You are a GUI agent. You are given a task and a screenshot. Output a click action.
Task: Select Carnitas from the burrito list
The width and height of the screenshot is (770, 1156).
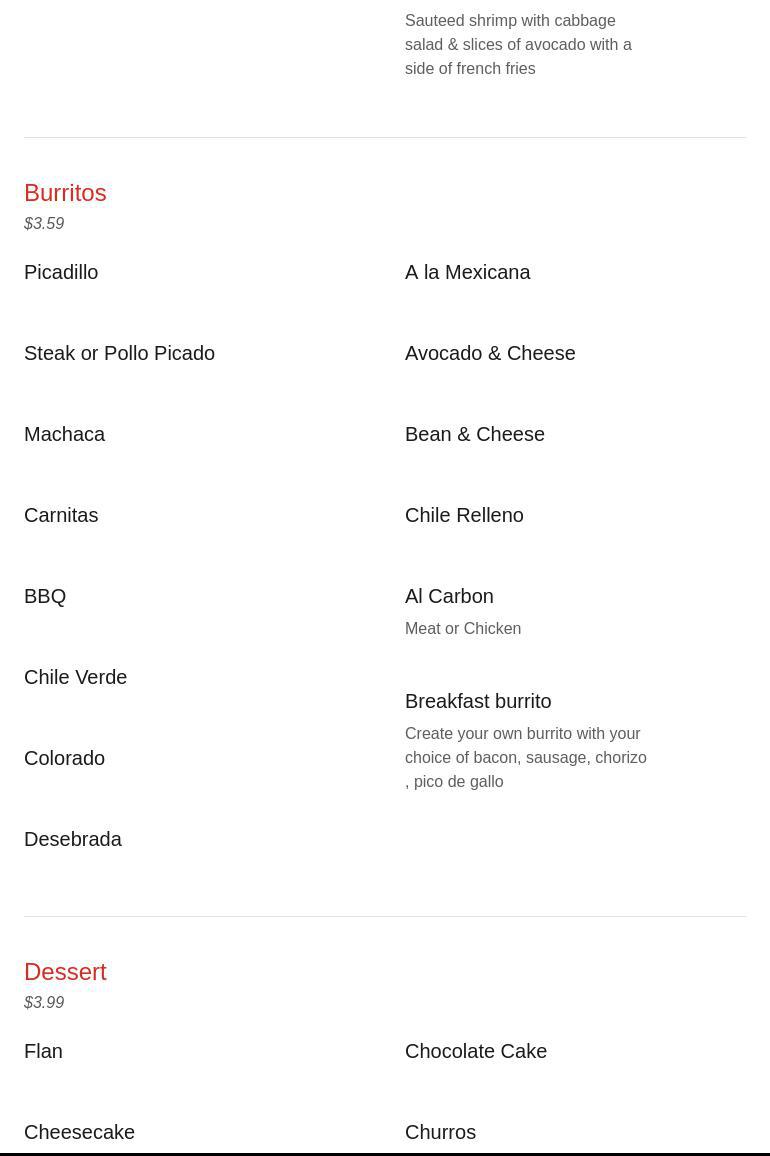pyautogui.click(x=61, y=515)
